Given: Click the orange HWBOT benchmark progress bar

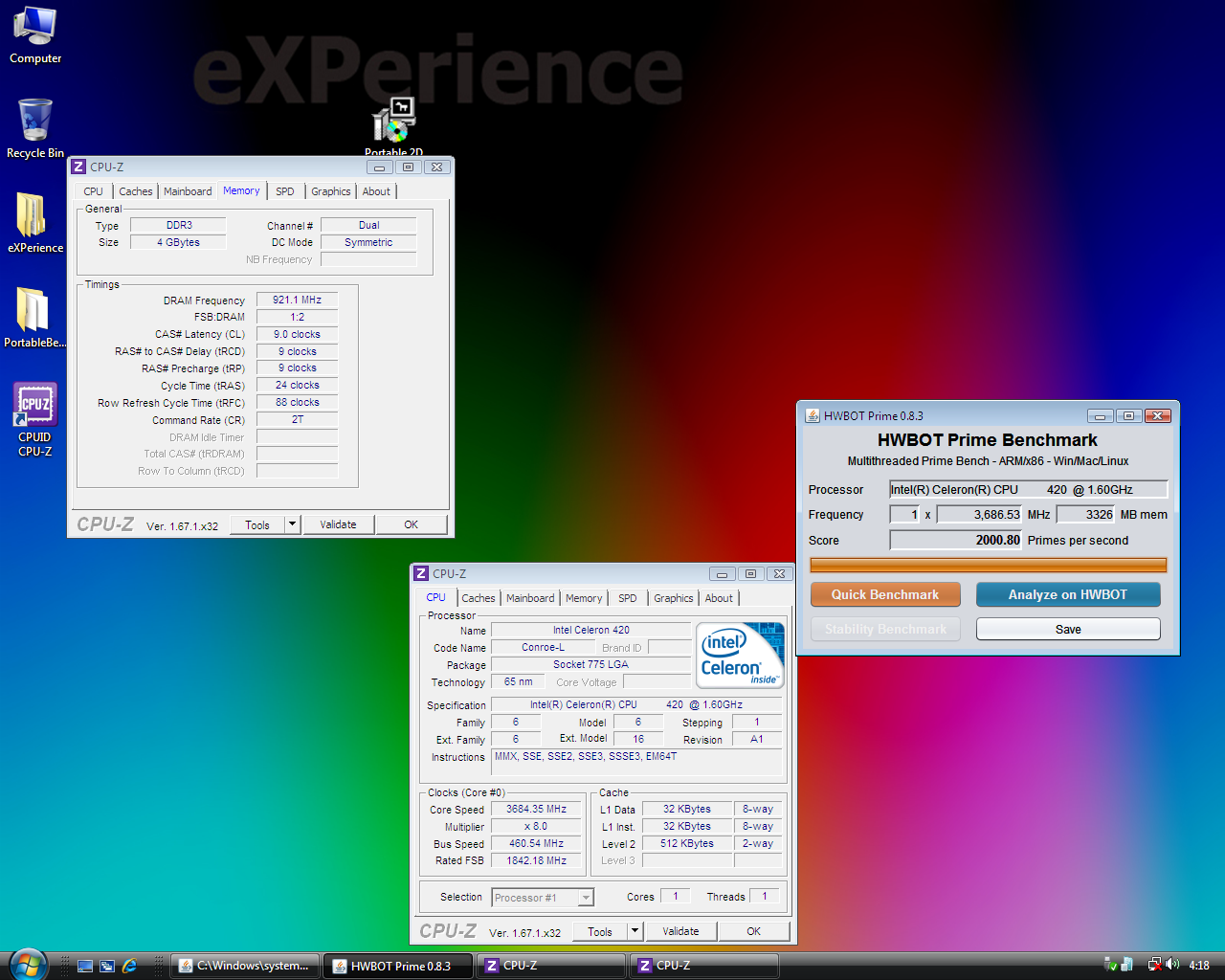Looking at the screenshot, I should click(988, 566).
